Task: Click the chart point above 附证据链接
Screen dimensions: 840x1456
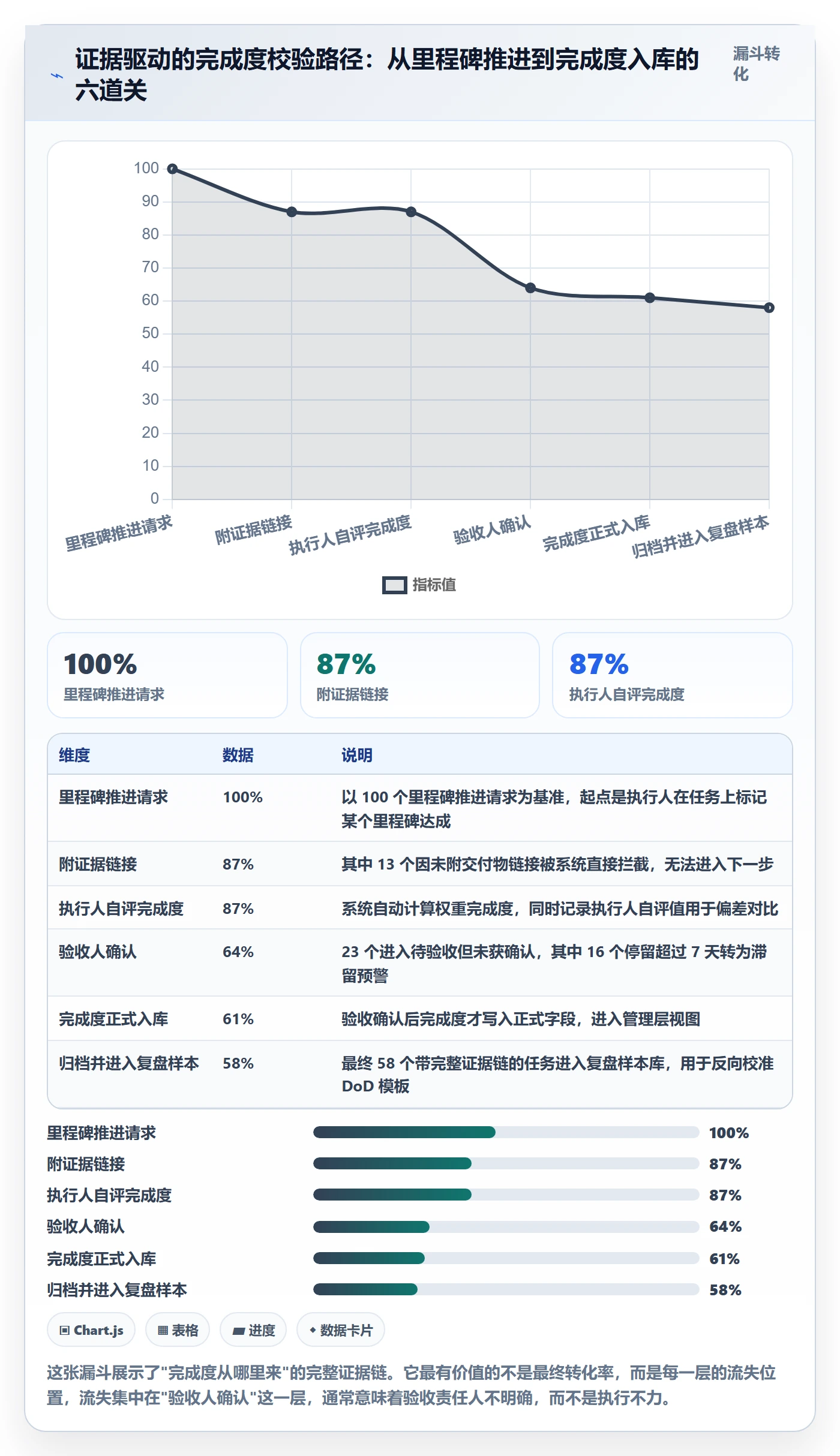Action: tap(292, 212)
